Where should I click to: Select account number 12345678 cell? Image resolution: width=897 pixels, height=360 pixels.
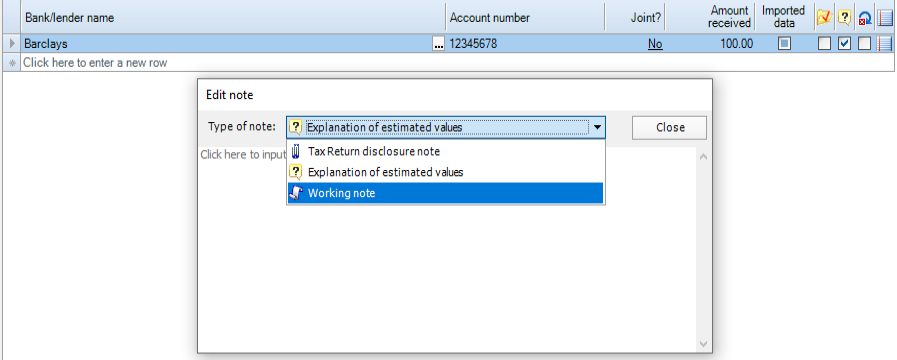coord(525,43)
